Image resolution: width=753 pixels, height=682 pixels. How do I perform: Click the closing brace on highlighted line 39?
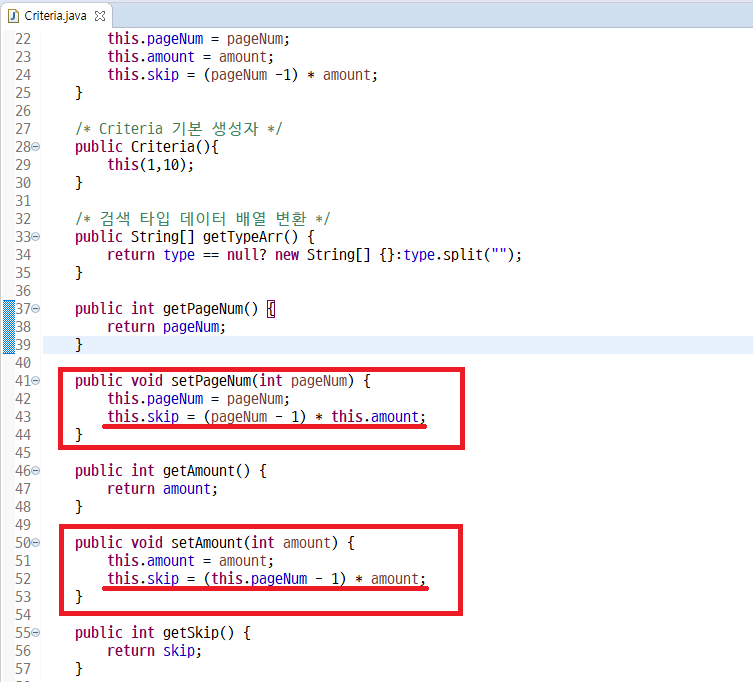[79, 345]
